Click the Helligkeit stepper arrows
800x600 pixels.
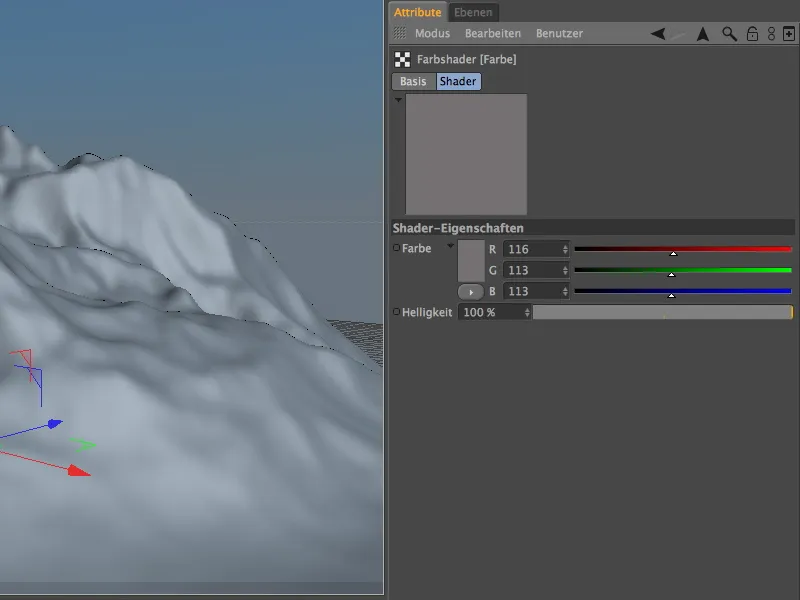click(x=527, y=312)
